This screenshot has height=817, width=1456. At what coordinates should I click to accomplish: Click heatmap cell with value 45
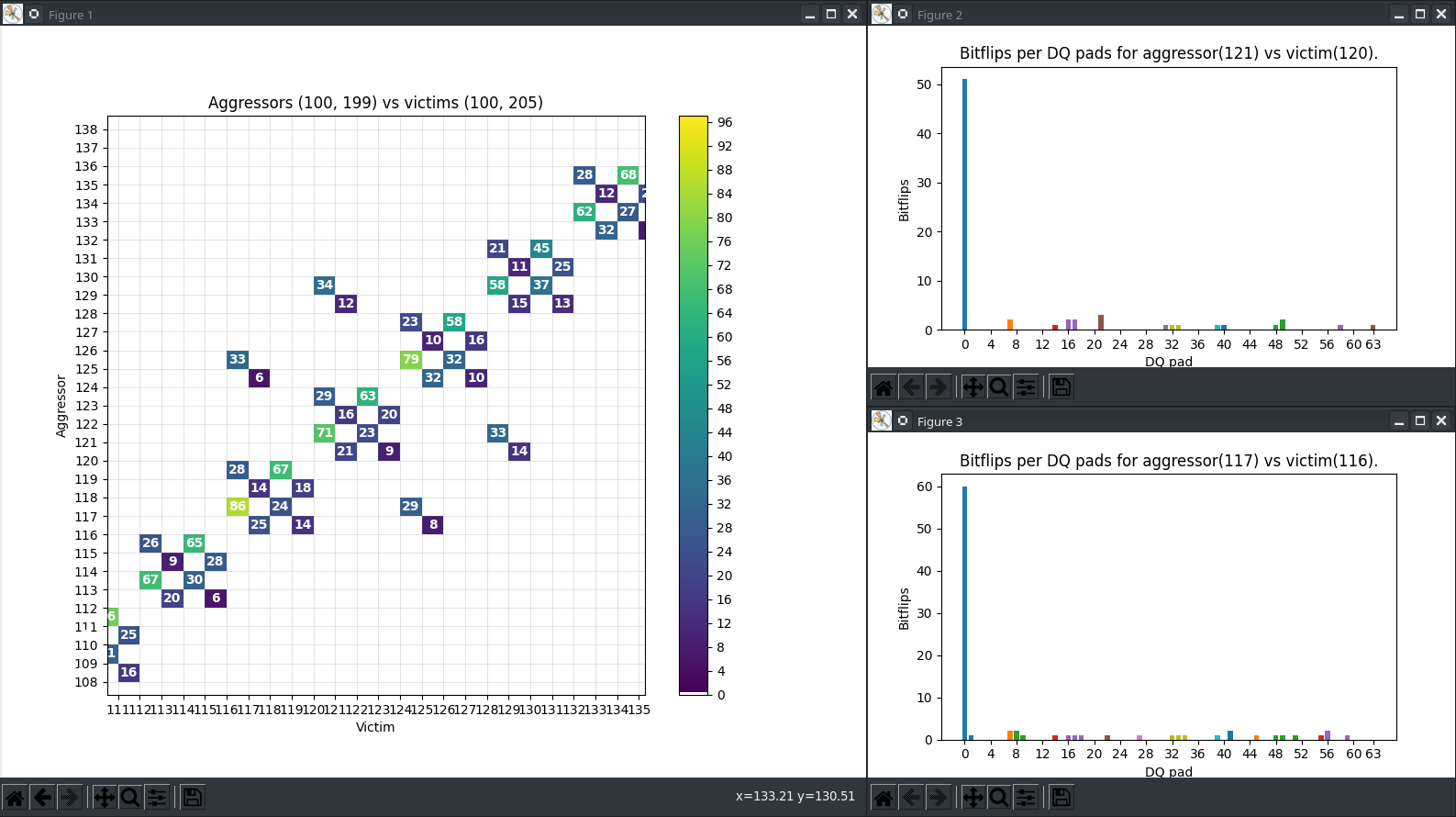coord(541,248)
